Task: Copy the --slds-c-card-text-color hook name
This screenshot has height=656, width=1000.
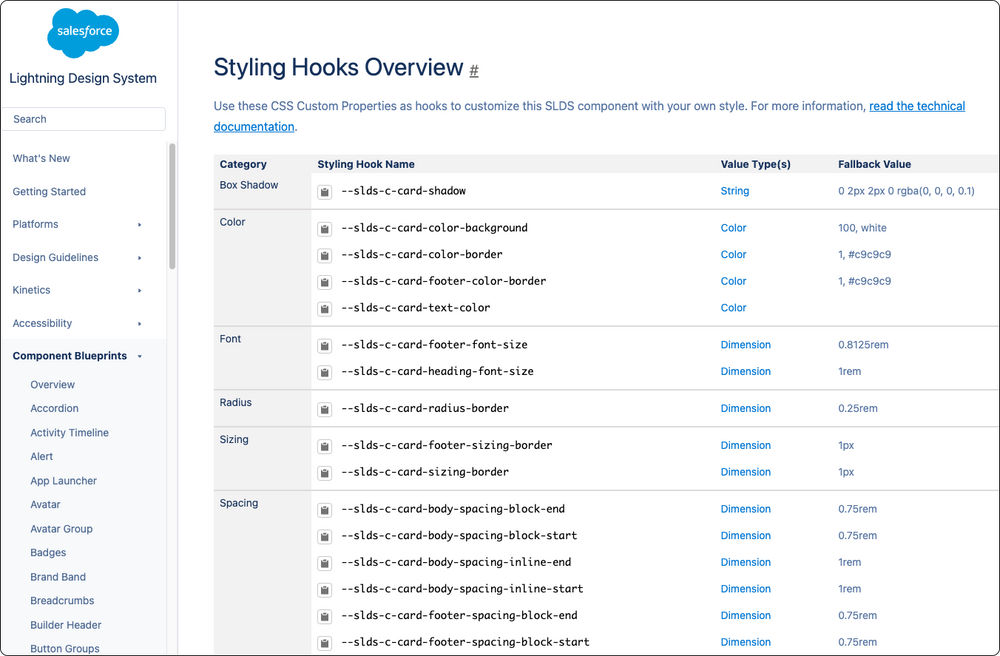Action: coord(324,308)
